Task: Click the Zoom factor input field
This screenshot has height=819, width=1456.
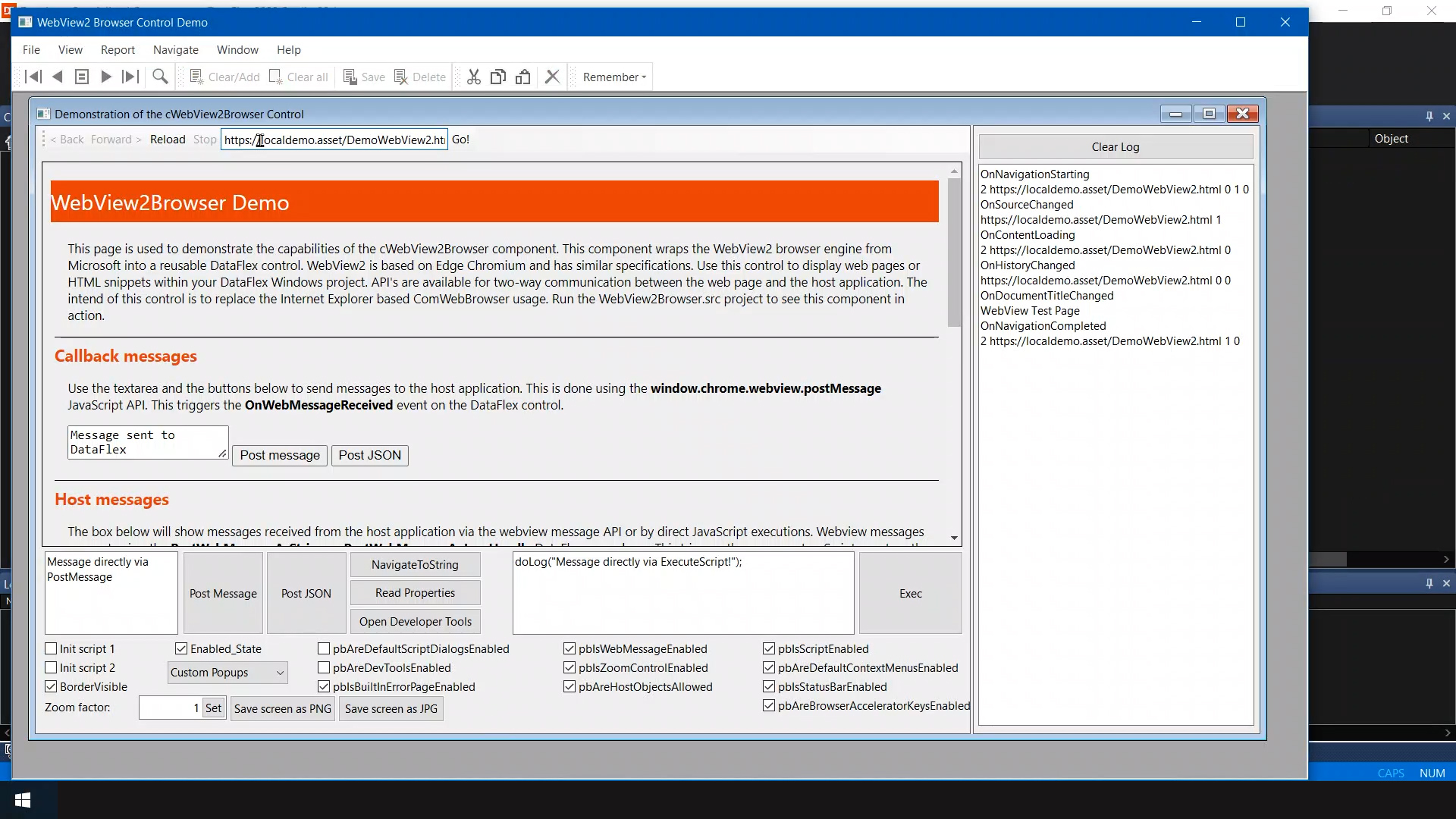Action: click(171, 708)
